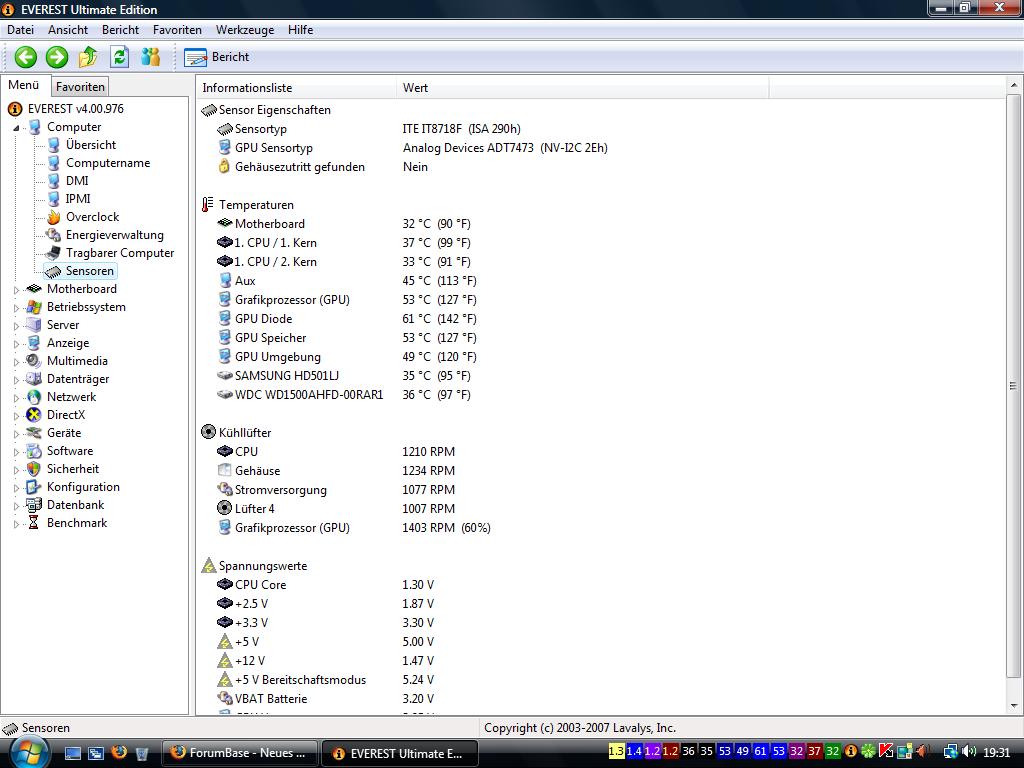Click the Up level toolbar icon
This screenshot has height=768, width=1024.
[x=88, y=57]
